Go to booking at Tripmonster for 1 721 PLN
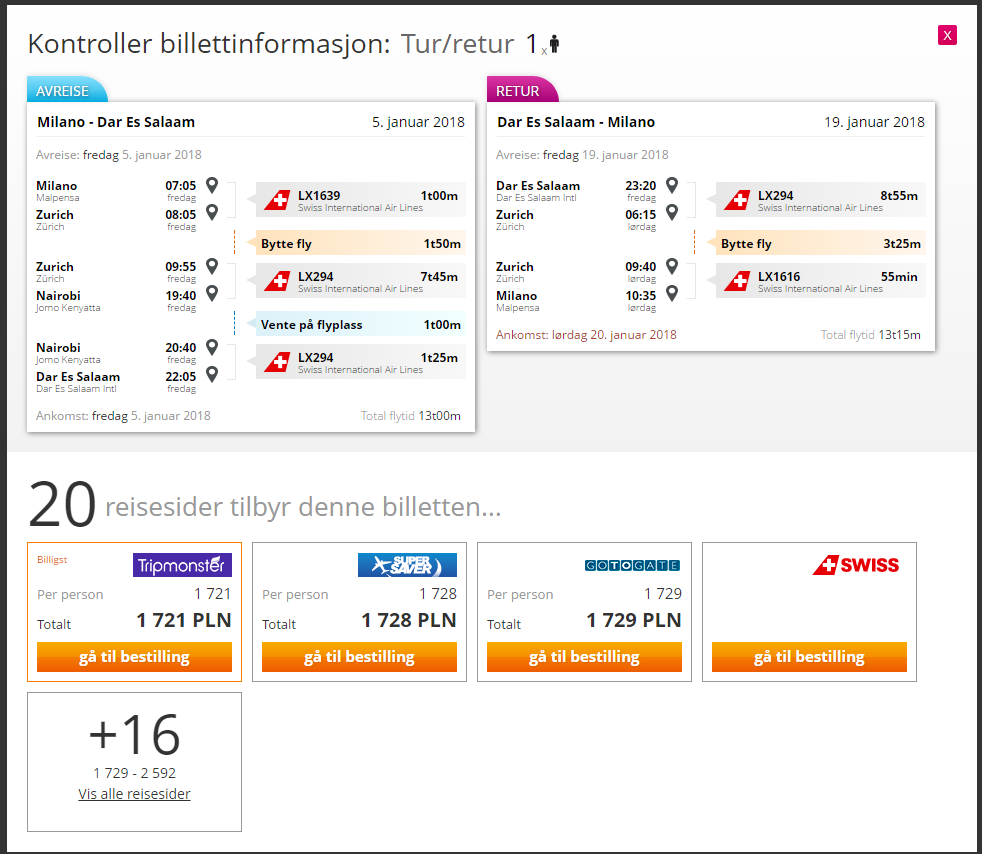Image resolution: width=982 pixels, height=854 pixels. click(134, 657)
